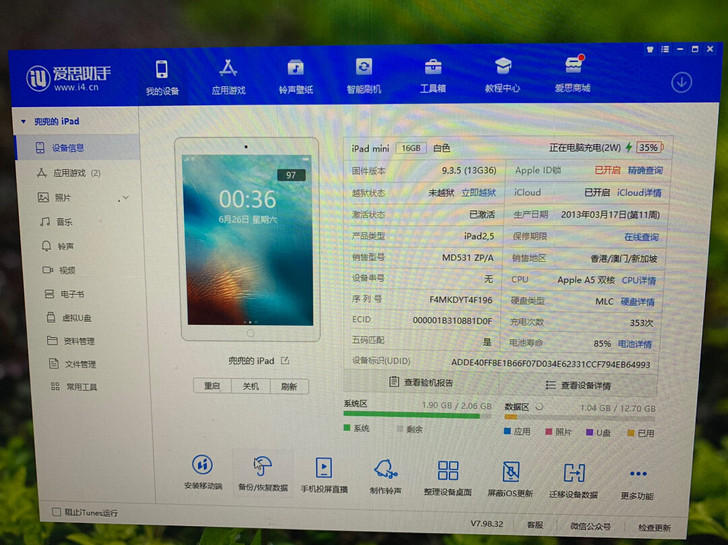Edit the device name 兜兜的 iPad icon

[285, 360]
